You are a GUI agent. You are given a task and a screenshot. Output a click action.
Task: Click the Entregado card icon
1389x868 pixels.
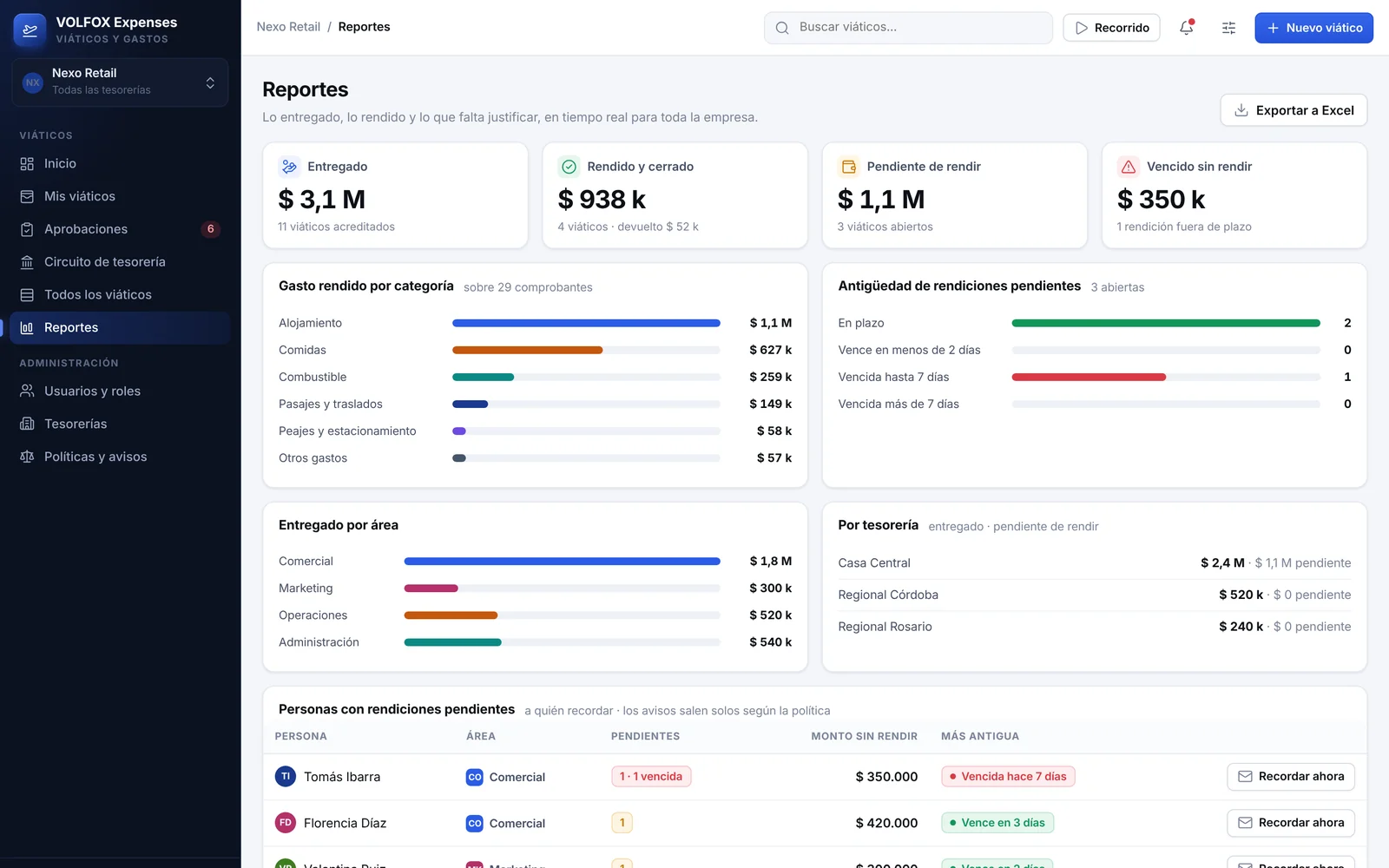tap(289, 167)
